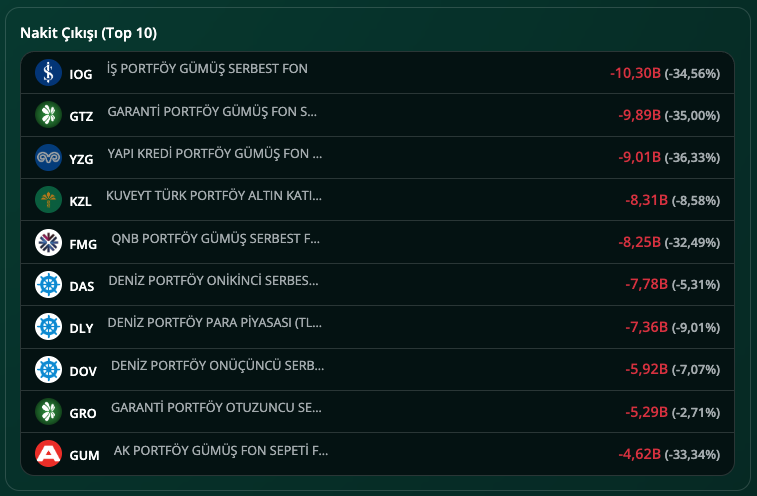Click the Nakit Çıkışı (Top 10) heading
757x496 pixels.
(88, 33)
